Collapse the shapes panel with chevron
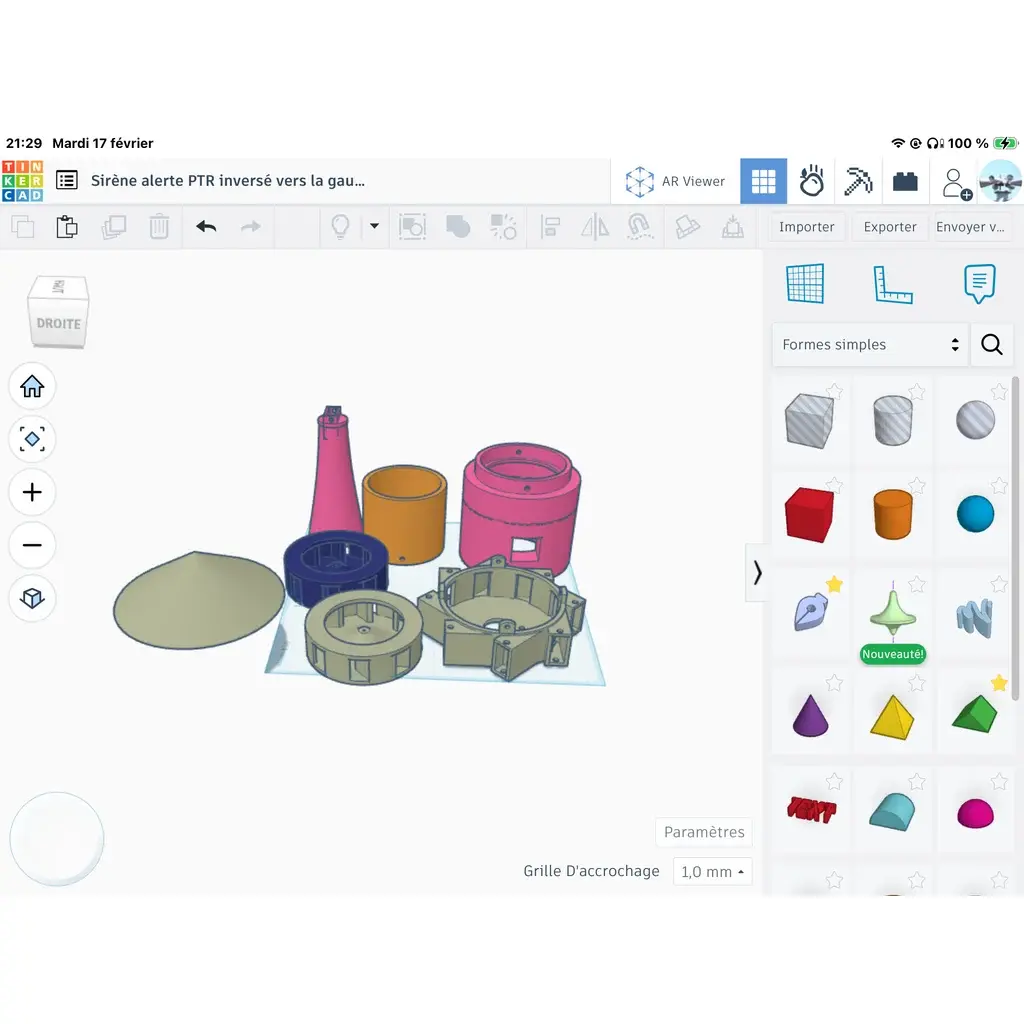This screenshot has width=1024, height=1024. [x=757, y=573]
